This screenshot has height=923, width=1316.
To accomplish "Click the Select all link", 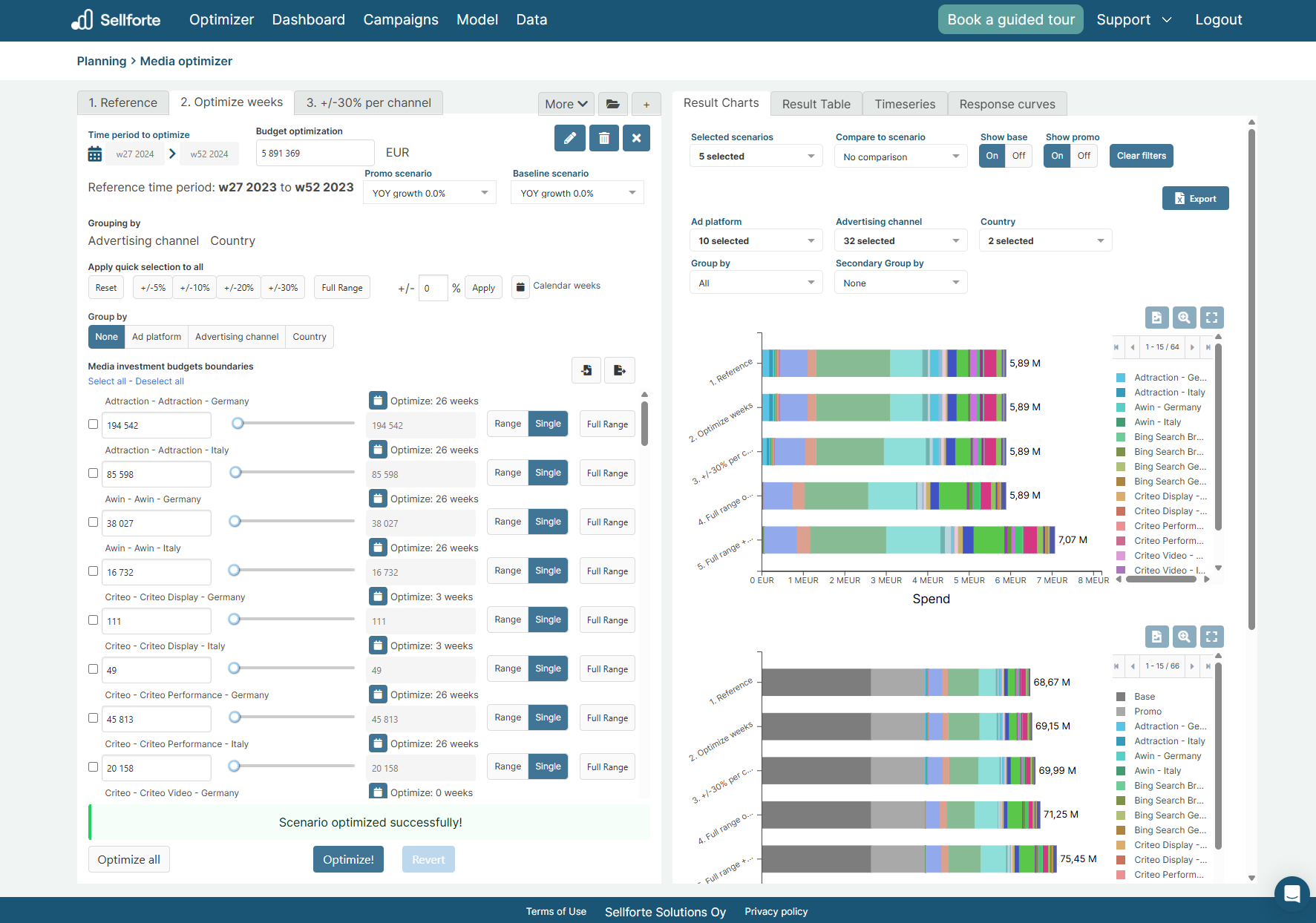I will coord(107,381).
